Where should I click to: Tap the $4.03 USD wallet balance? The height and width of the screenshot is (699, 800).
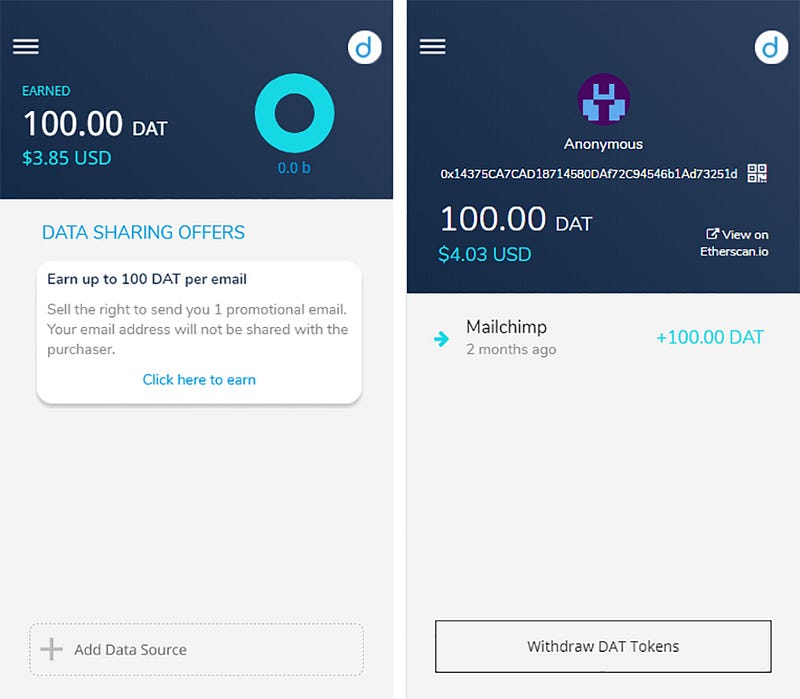coord(485,254)
